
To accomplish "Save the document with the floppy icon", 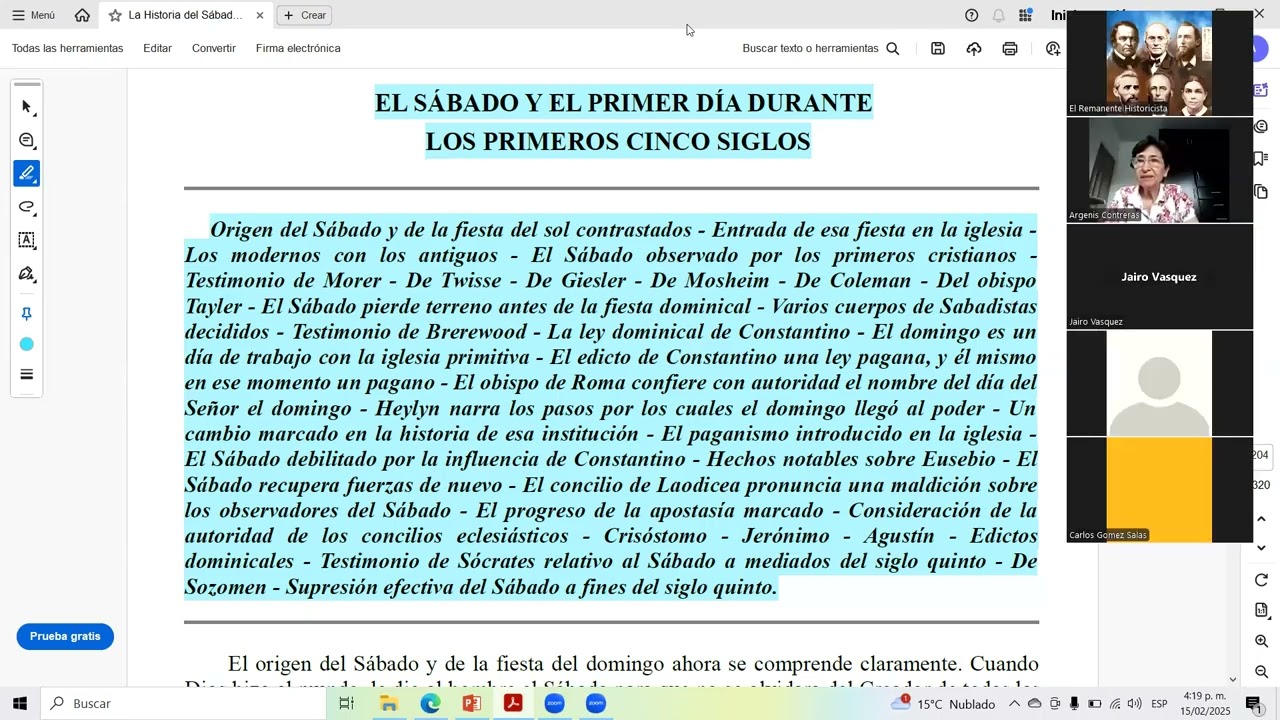I will coord(938,48).
